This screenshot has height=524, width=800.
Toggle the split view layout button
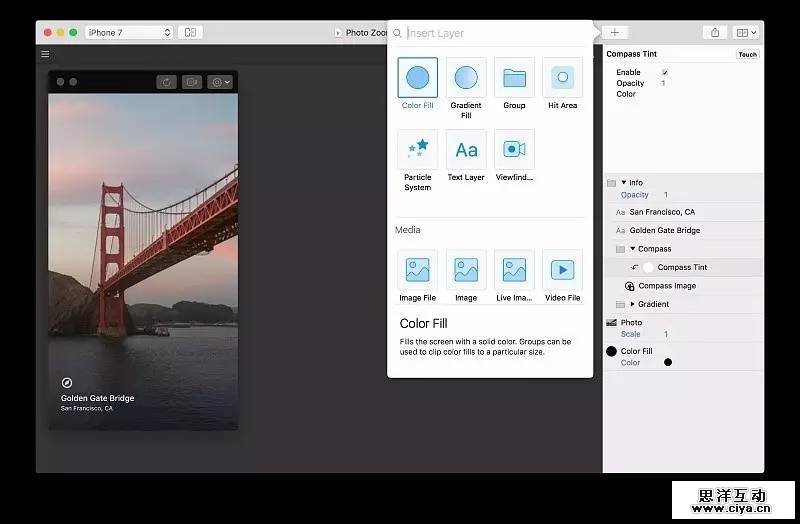[190, 33]
